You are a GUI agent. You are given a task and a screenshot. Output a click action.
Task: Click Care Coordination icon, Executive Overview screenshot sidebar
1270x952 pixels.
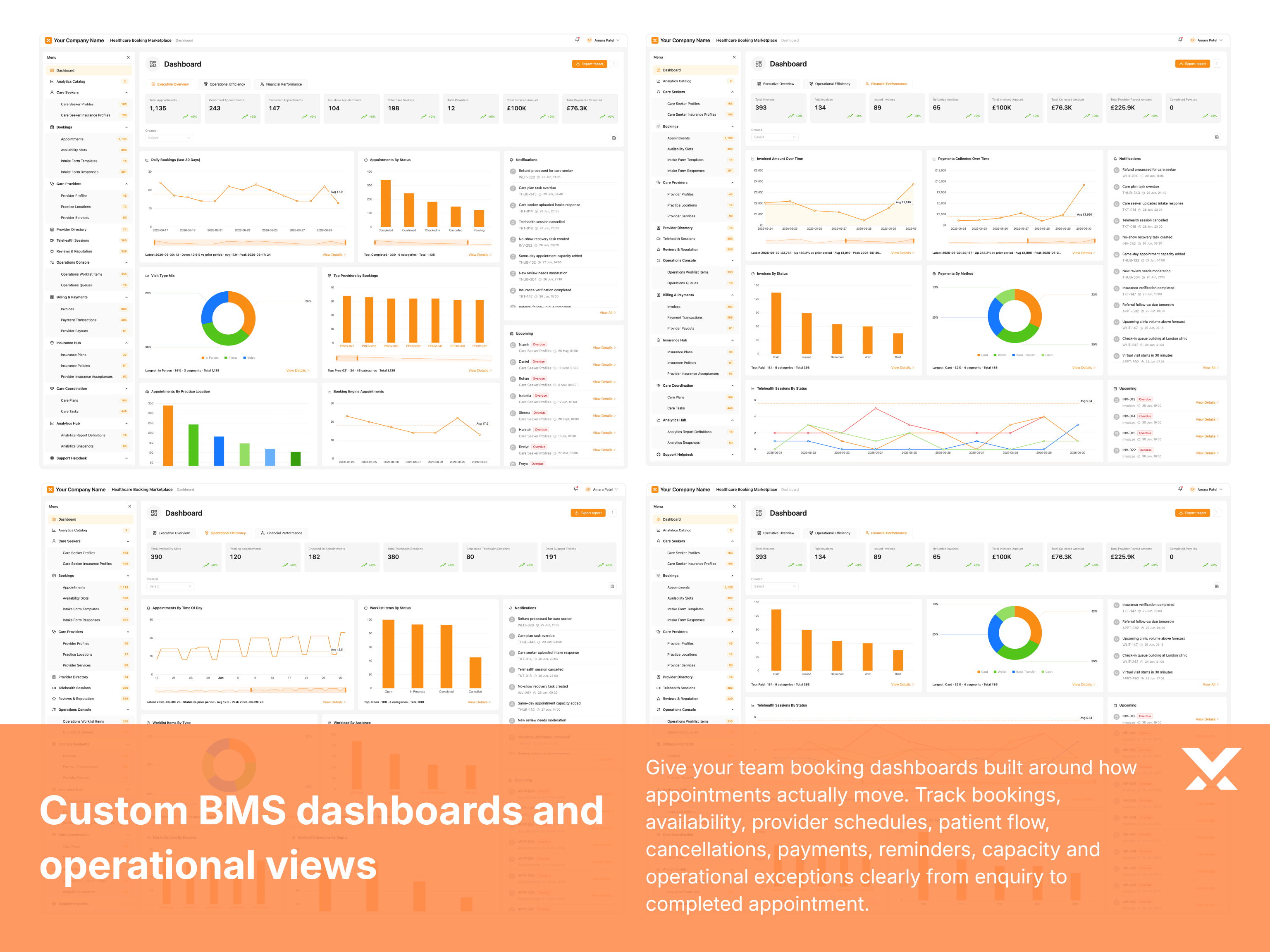click(52, 388)
